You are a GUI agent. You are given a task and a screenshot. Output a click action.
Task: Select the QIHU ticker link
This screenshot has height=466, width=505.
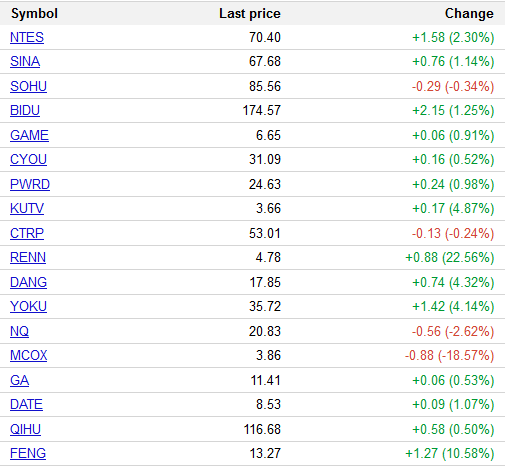pyautogui.click(x=25, y=429)
